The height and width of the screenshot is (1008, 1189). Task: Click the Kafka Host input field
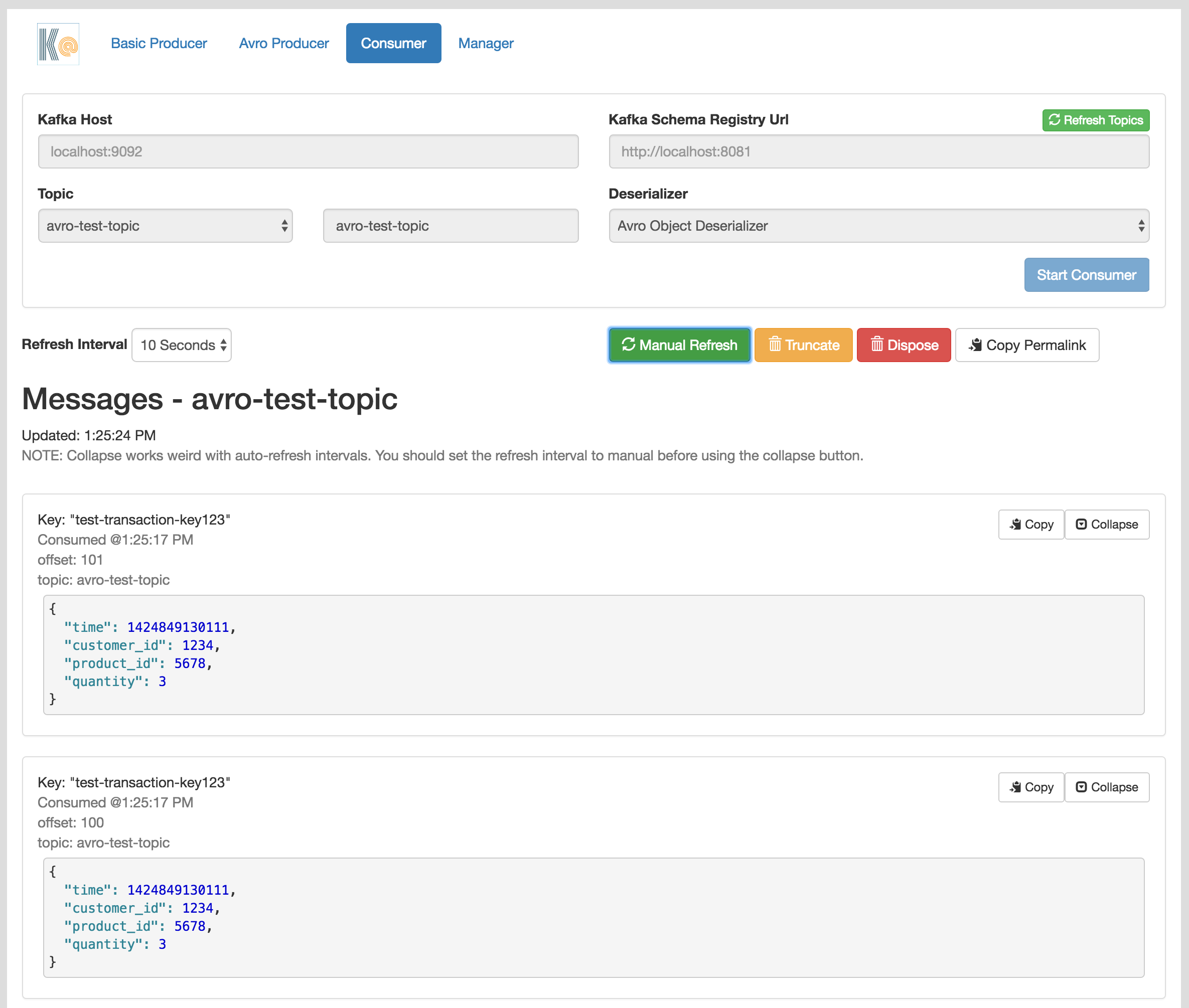click(x=308, y=151)
